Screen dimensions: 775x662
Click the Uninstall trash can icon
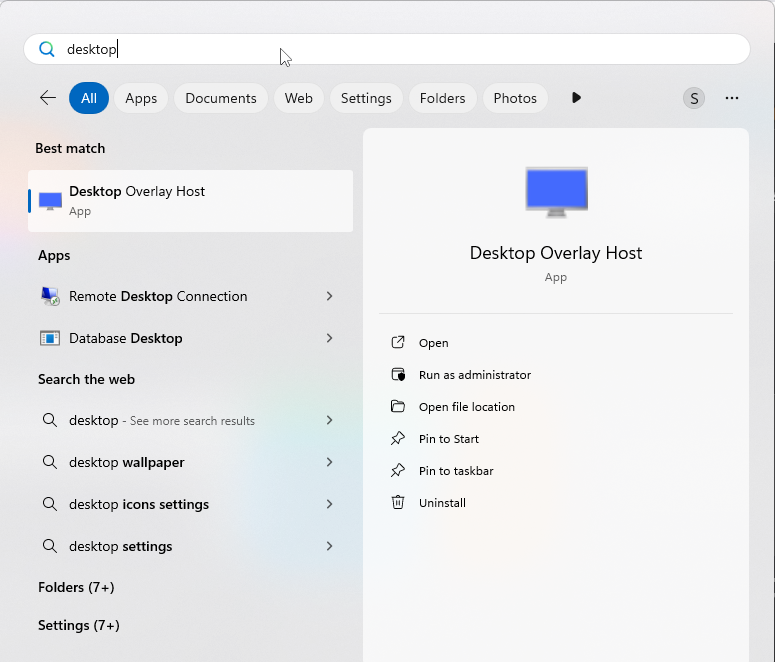tap(398, 502)
